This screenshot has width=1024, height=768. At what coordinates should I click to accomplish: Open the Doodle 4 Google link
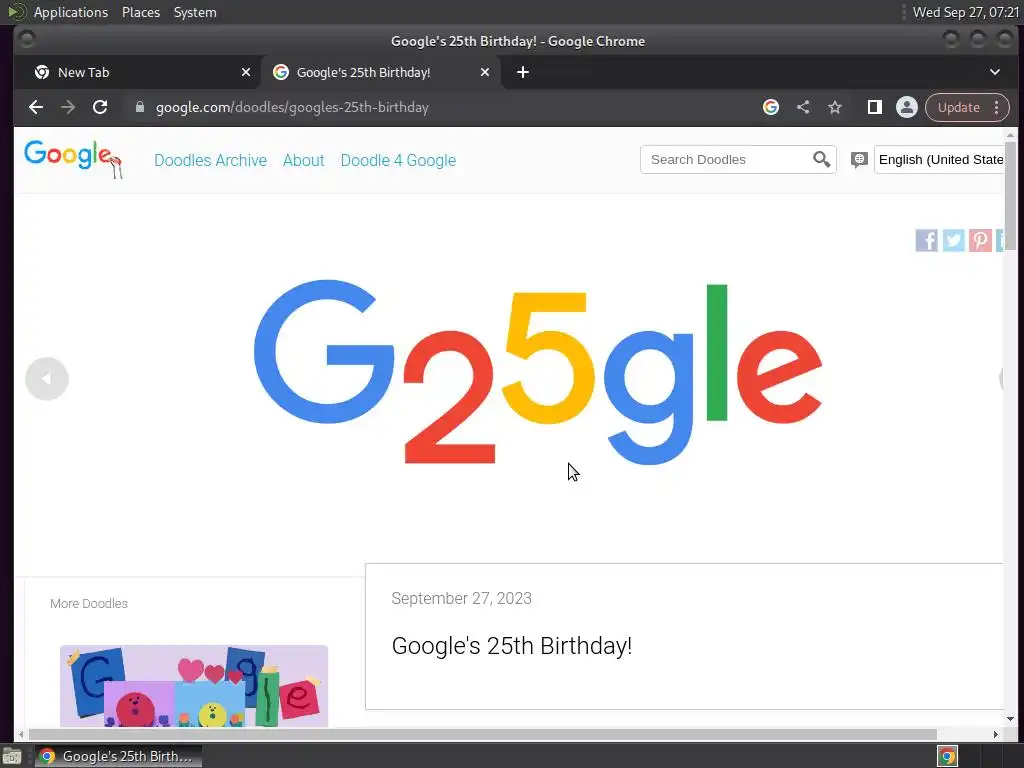(398, 161)
